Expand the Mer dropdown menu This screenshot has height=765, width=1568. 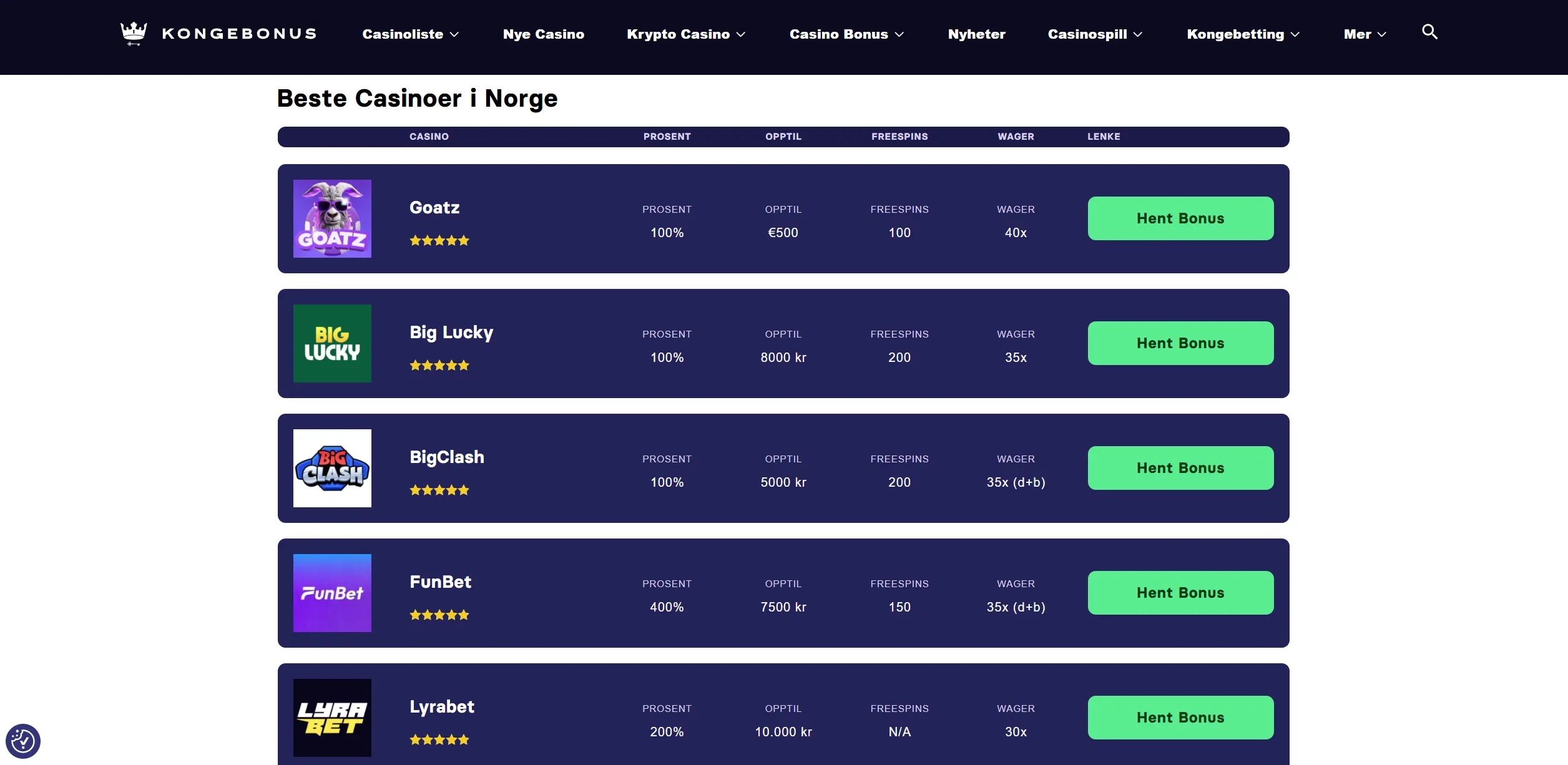pos(1365,34)
